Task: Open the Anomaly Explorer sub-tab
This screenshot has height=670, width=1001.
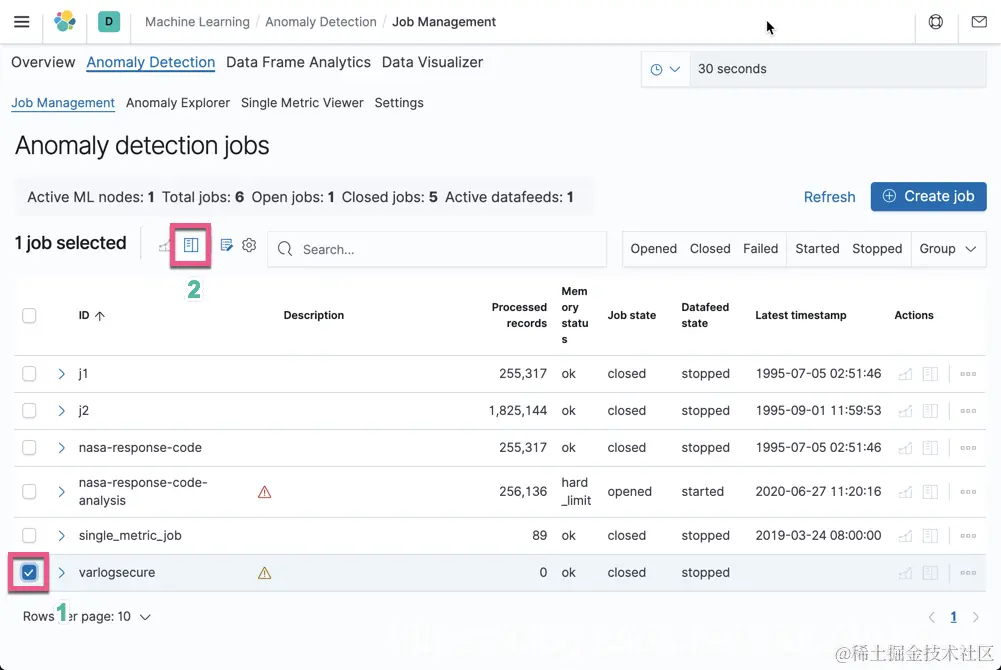Action: click(x=177, y=103)
